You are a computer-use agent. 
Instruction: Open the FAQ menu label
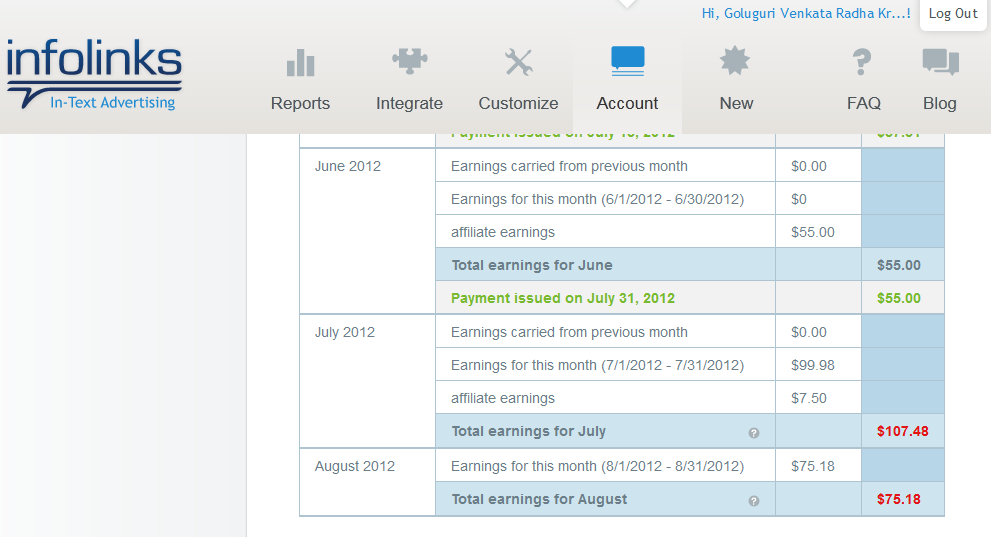863,103
